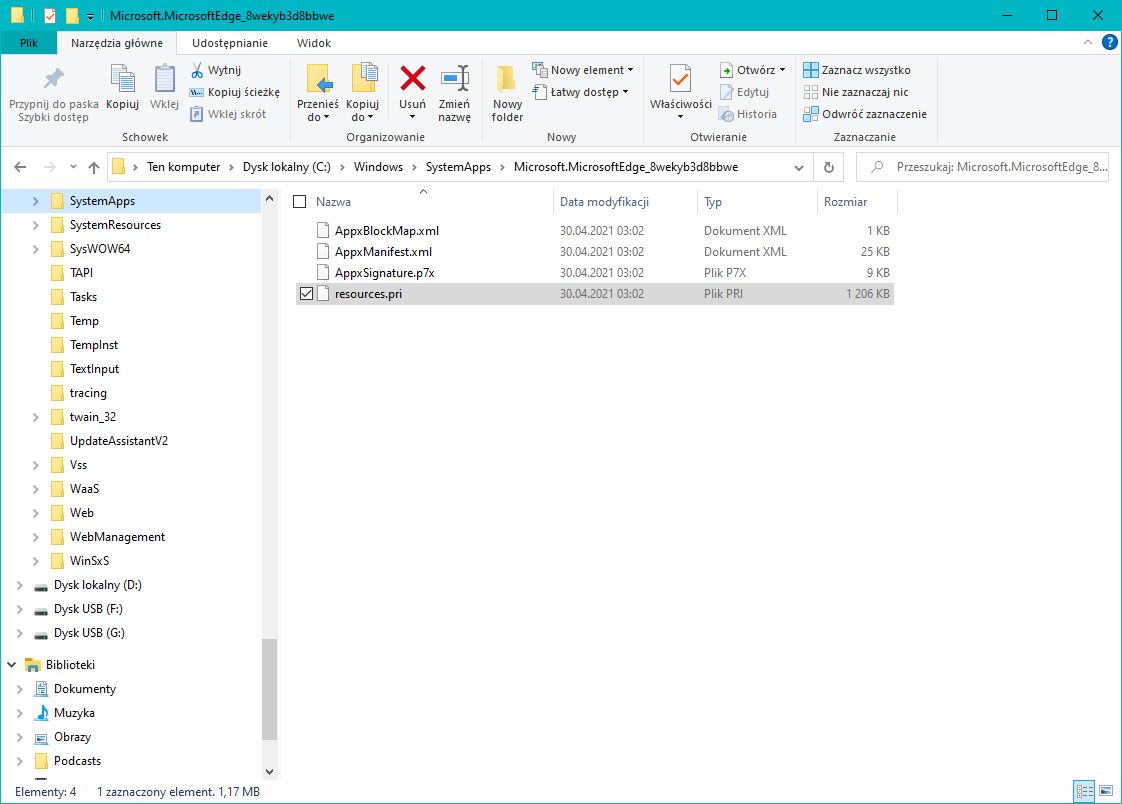Screen dimensions: 1122x804
Task: Select Narzędzia główne ribbon tab
Action: [x=117, y=43]
